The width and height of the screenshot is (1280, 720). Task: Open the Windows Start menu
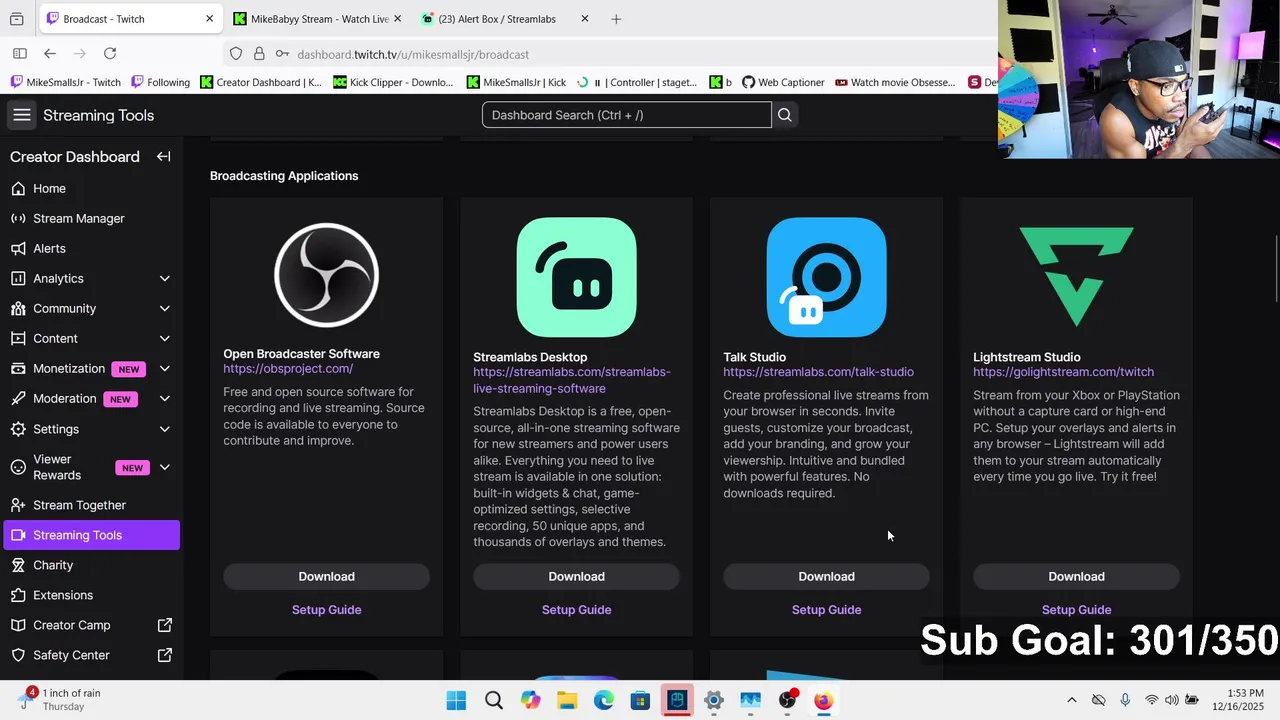pyautogui.click(x=456, y=701)
